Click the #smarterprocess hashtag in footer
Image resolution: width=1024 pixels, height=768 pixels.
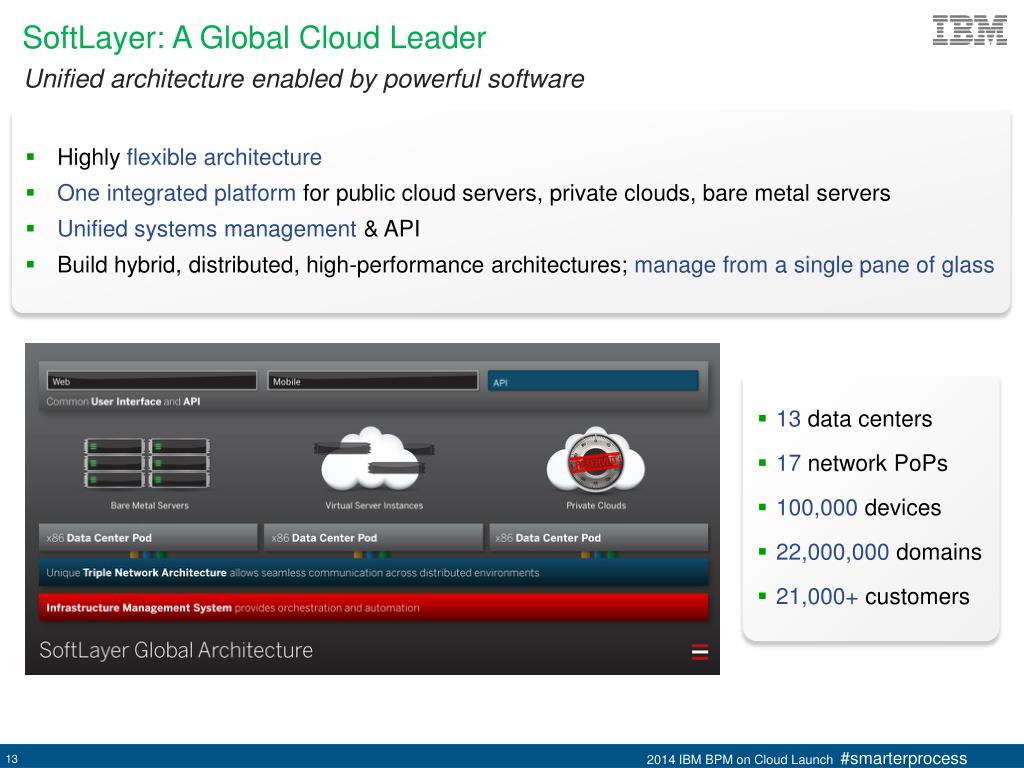click(x=904, y=758)
